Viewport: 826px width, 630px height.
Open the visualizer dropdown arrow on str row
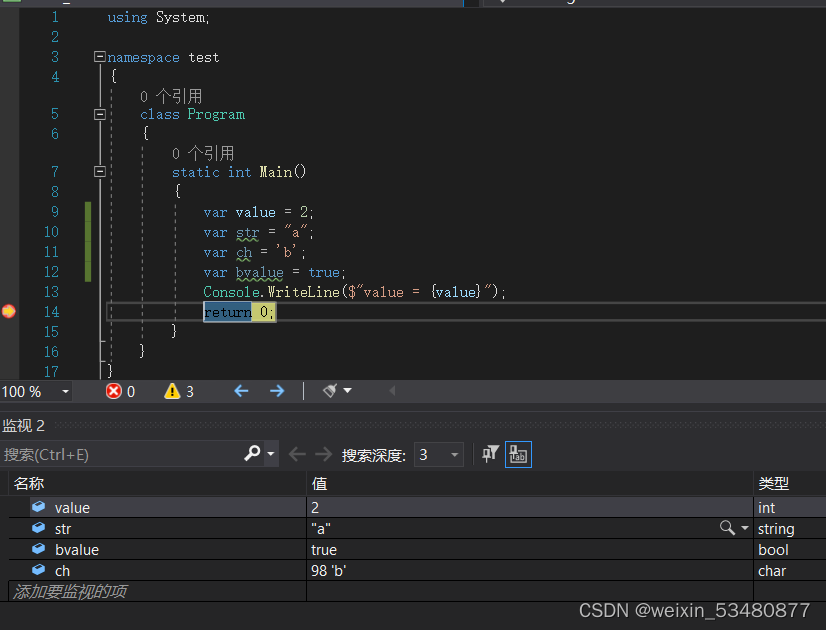[744, 528]
